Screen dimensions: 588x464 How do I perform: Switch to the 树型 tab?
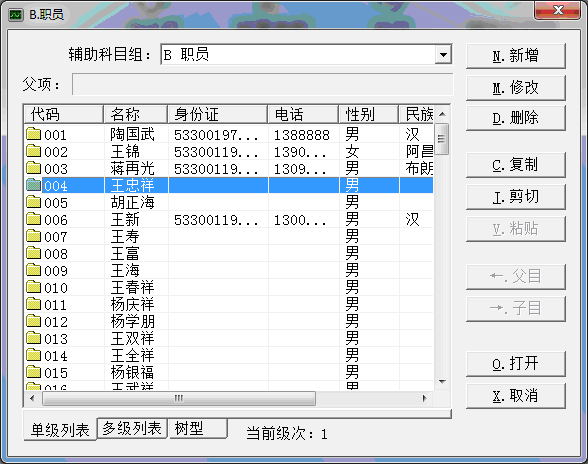tap(197, 428)
